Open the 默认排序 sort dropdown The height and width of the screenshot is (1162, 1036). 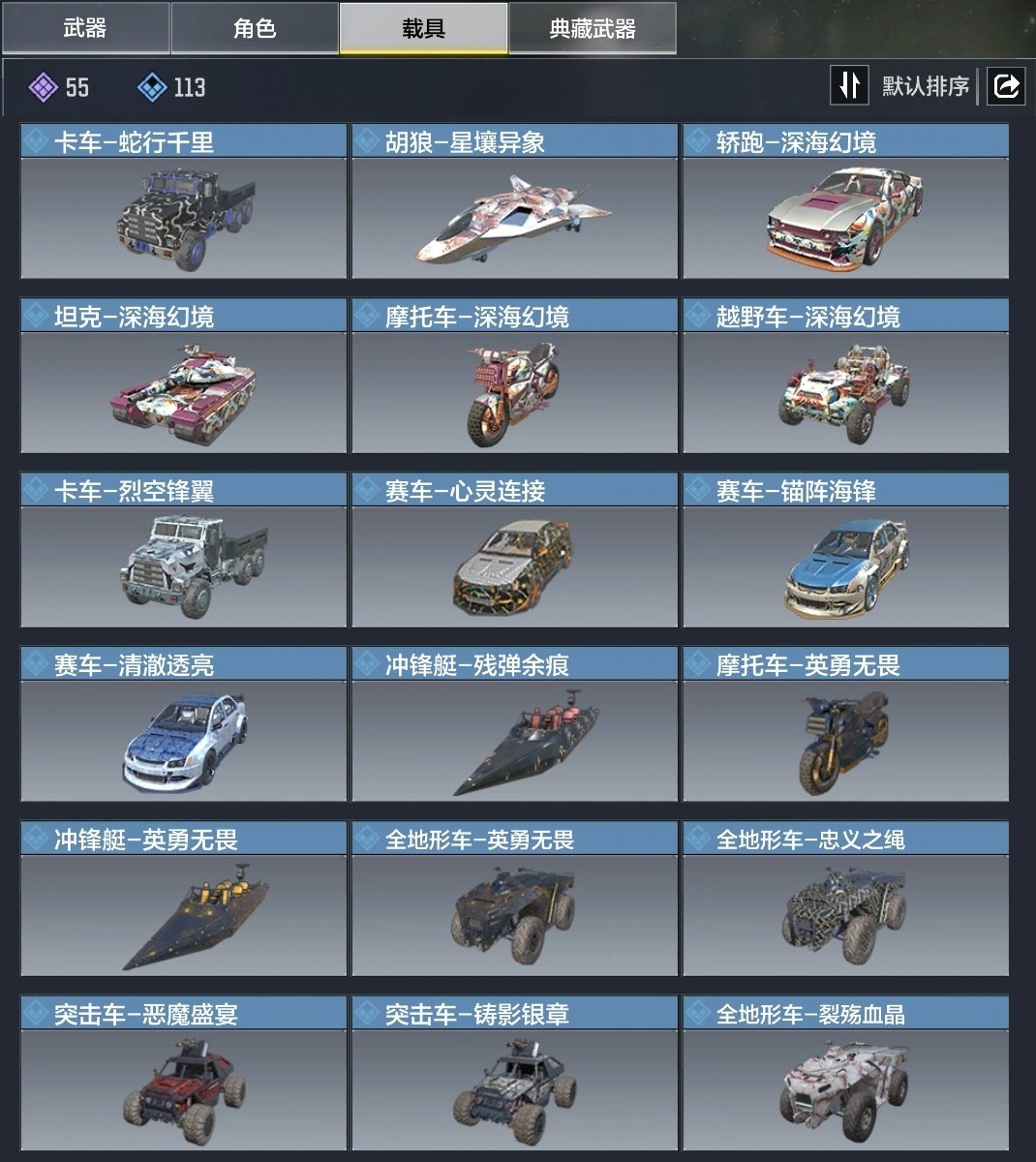click(x=925, y=86)
